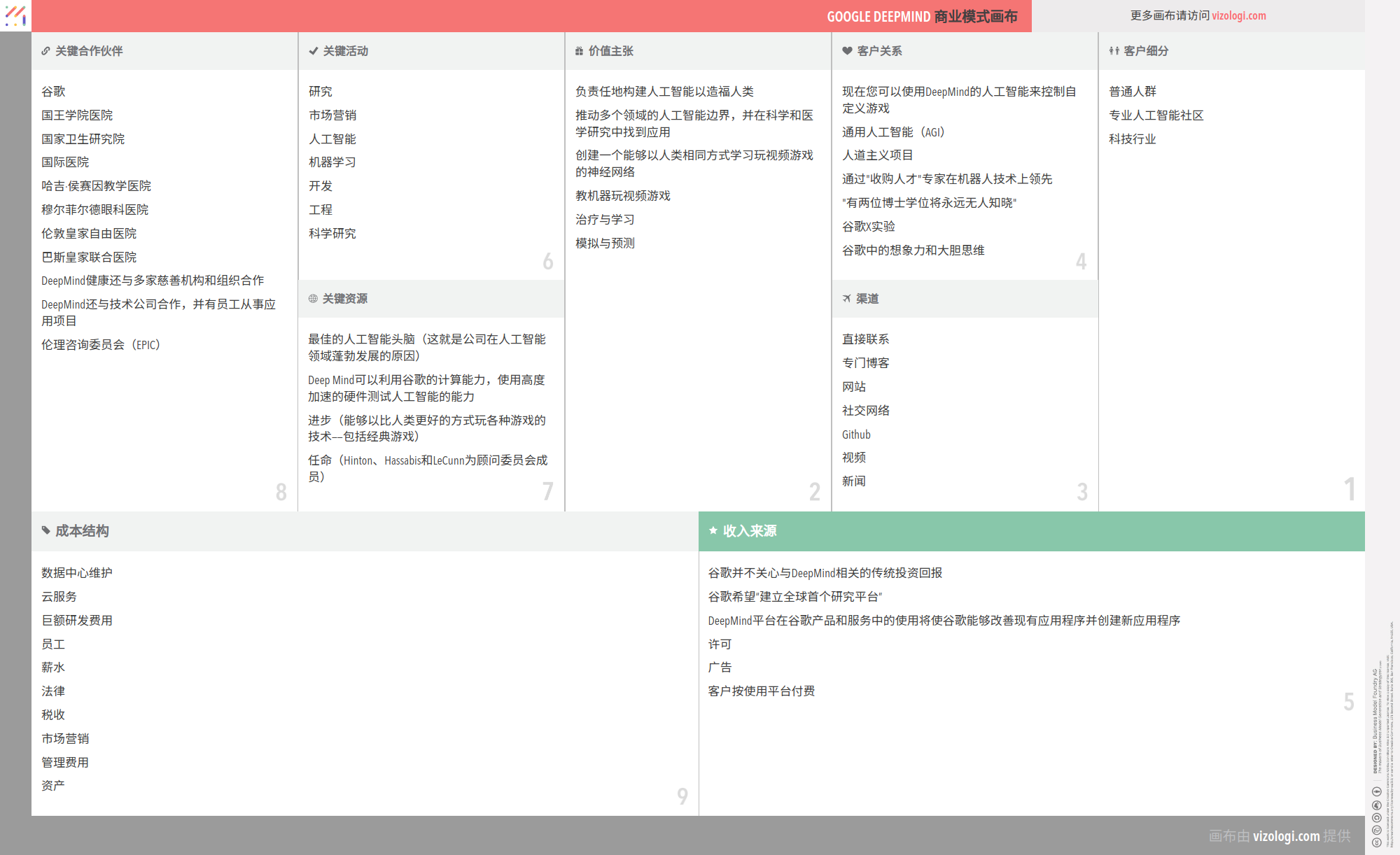
Task: Click the 专业人工智能社区 customer segment
Action: click(x=1156, y=115)
